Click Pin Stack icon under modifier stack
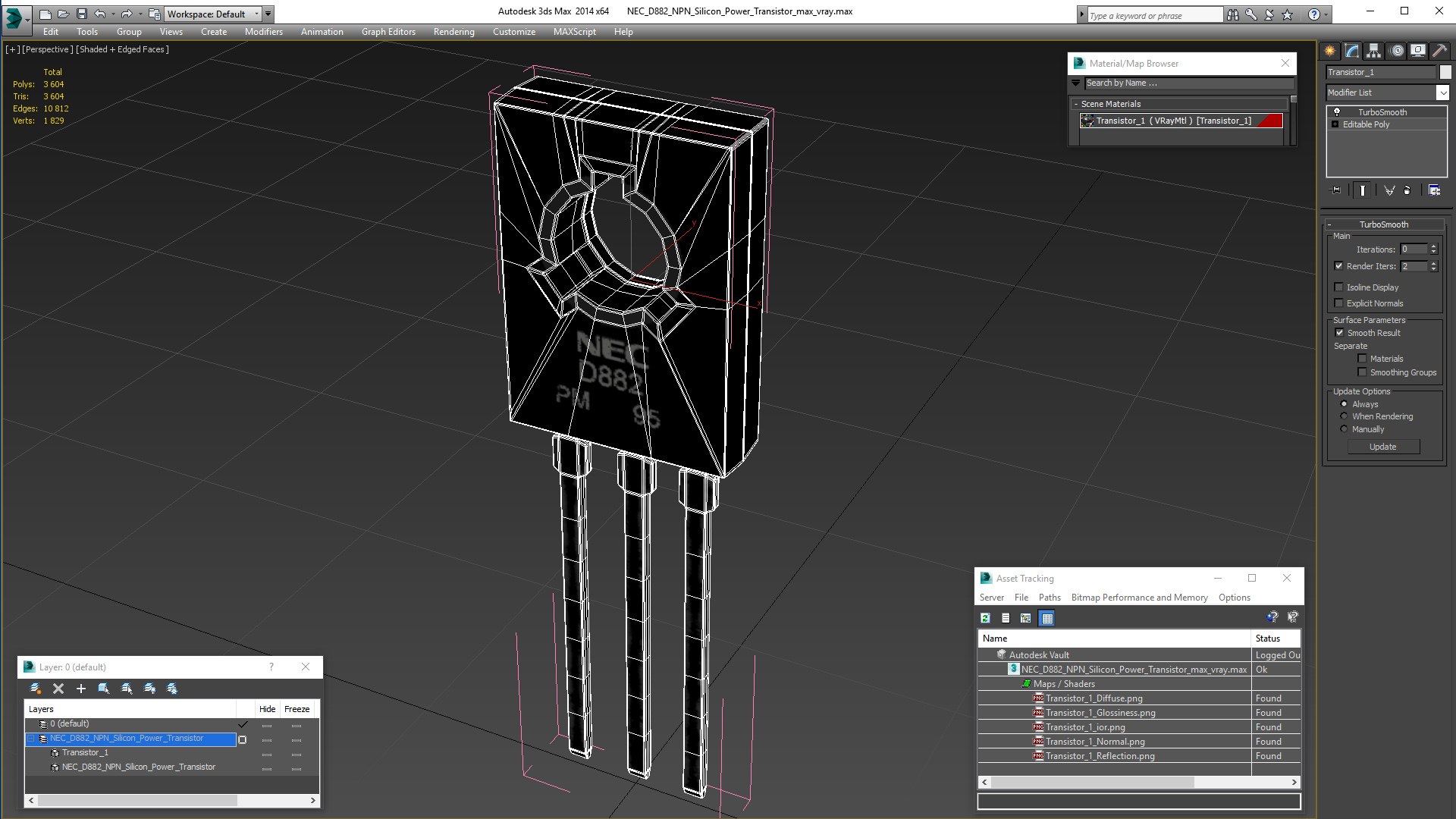 click(x=1336, y=190)
